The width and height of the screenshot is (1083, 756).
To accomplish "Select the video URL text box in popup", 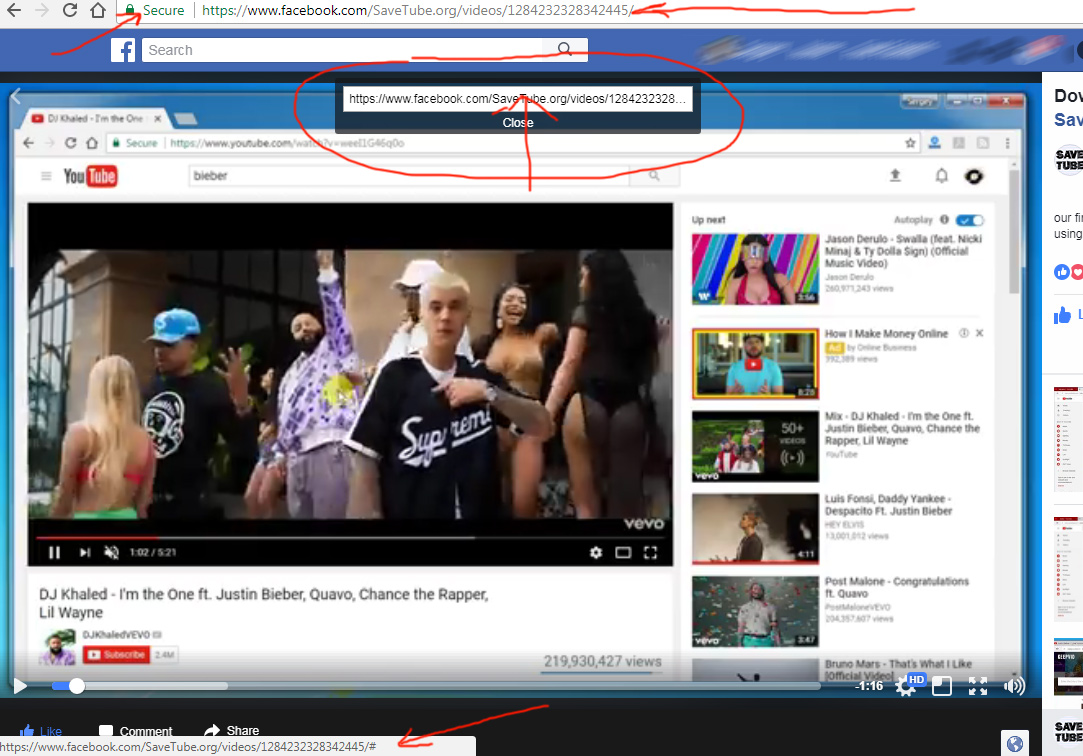I will (x=518, y=99).
